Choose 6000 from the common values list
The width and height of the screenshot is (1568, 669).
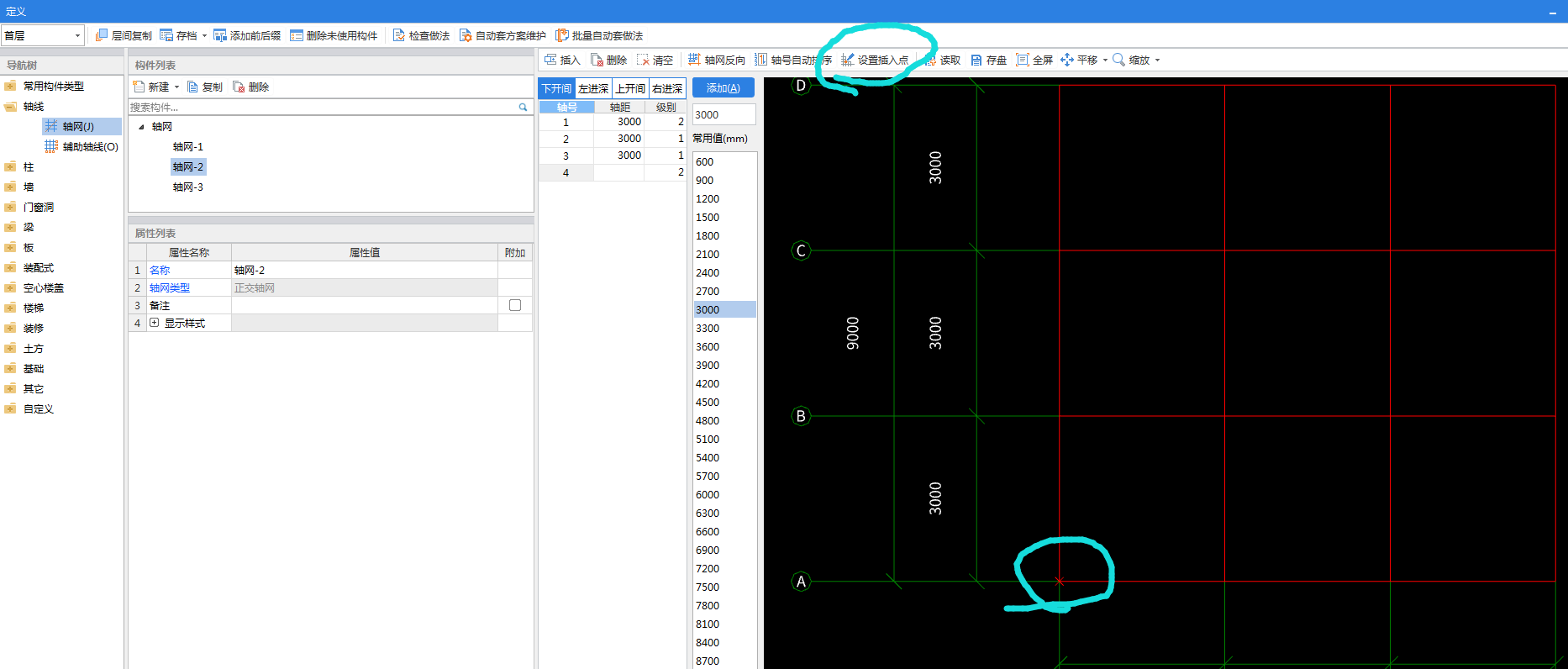[x=724, y=494]
